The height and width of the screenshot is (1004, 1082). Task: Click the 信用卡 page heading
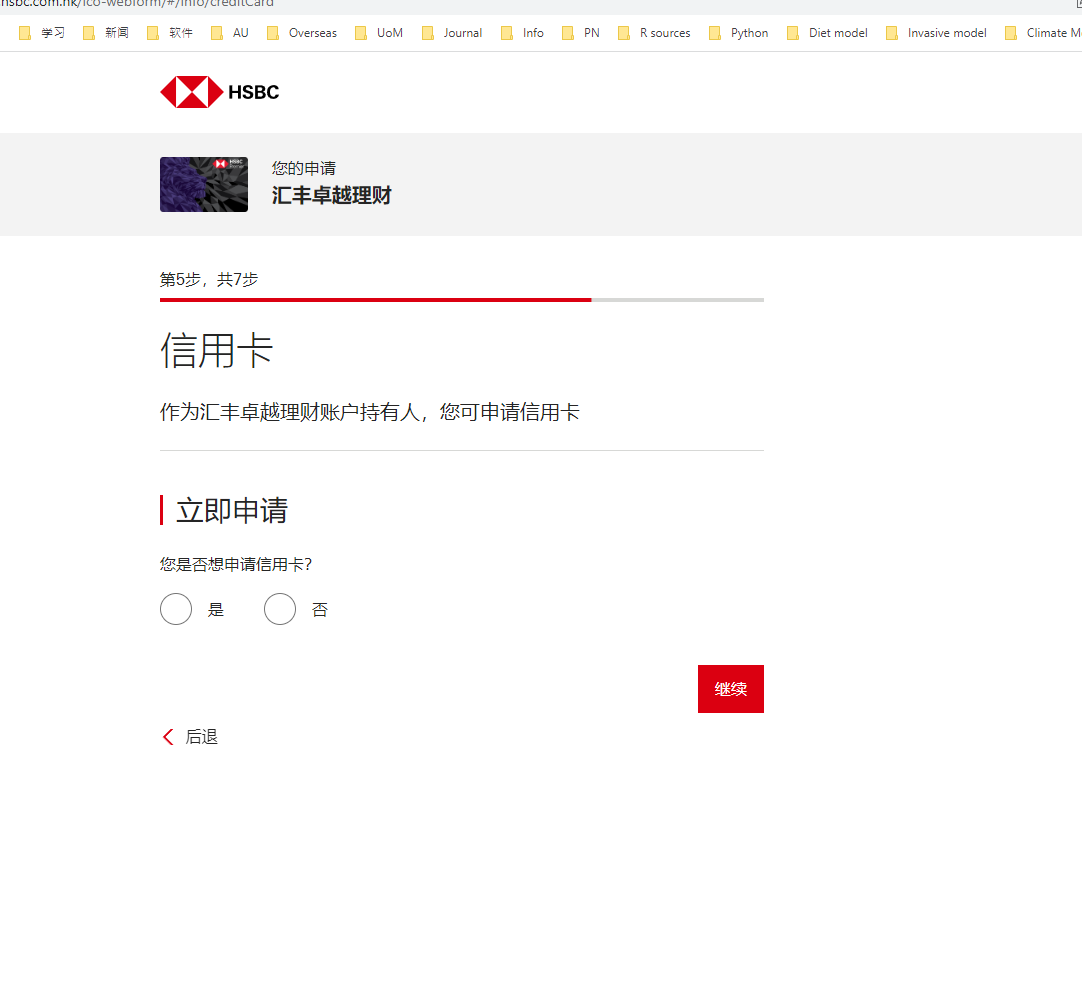coord(217,350)
